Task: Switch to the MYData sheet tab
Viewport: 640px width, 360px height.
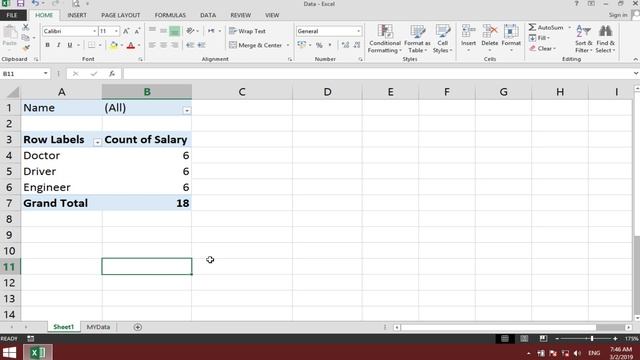Action: click(98, 327)
